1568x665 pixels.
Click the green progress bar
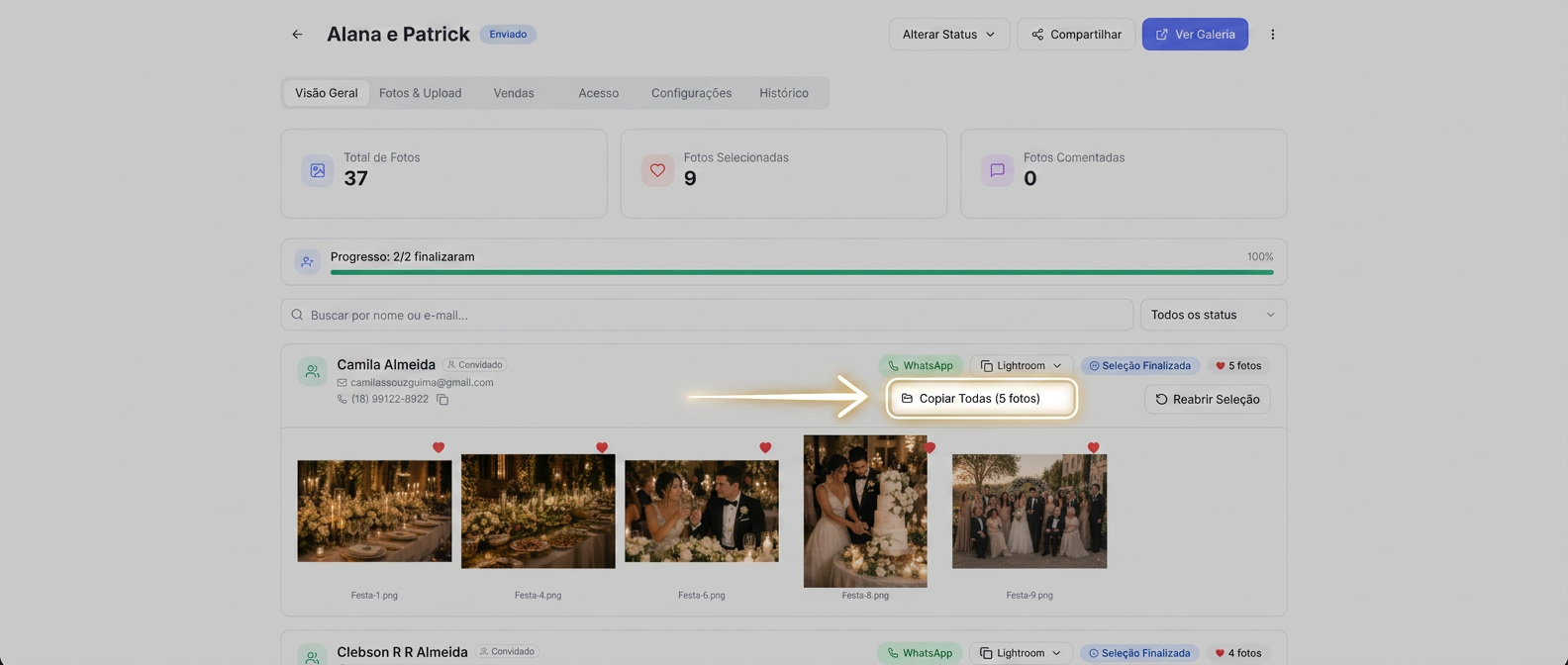[802, 272]
